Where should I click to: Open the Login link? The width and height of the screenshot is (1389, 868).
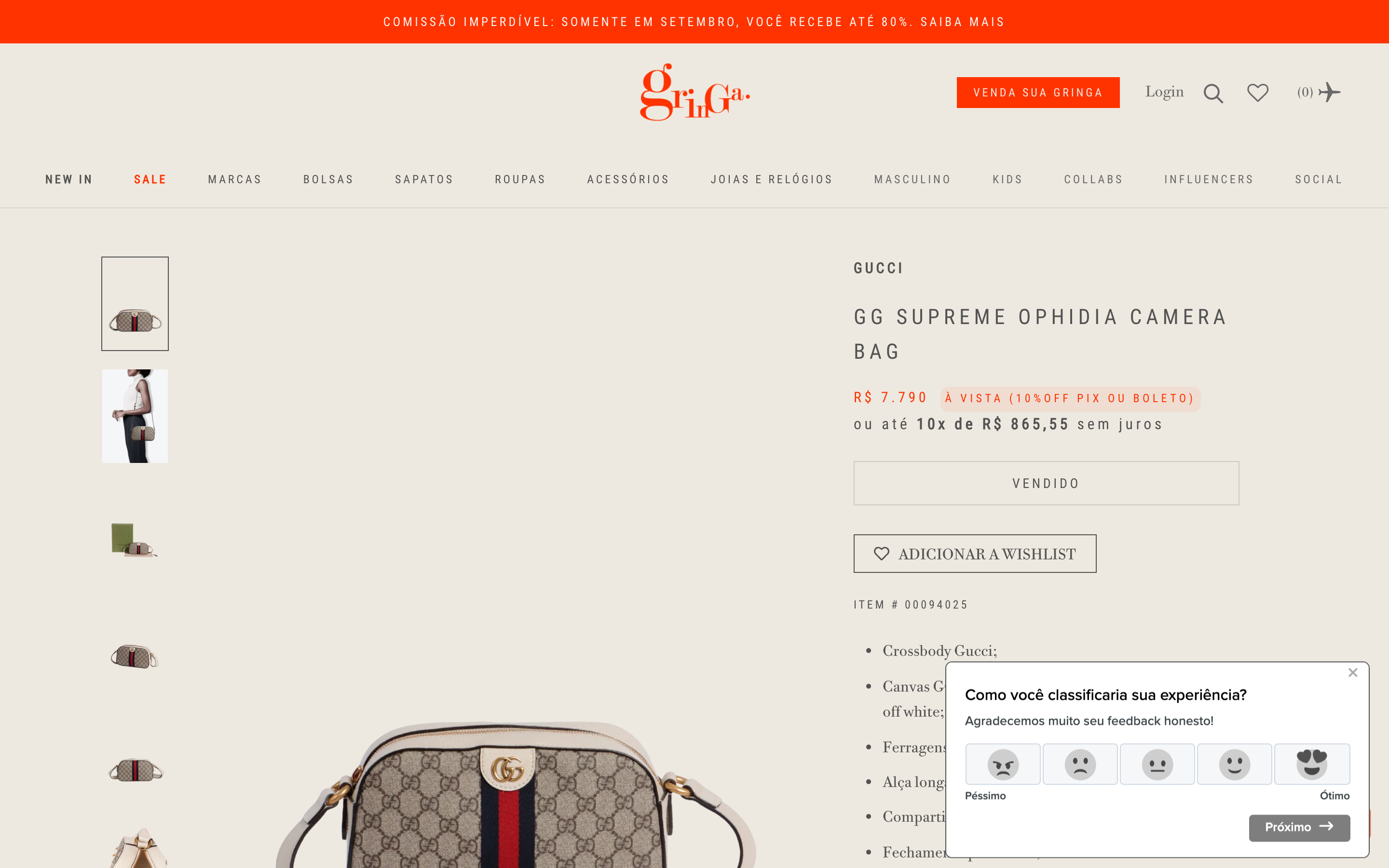pos(1164,92)
